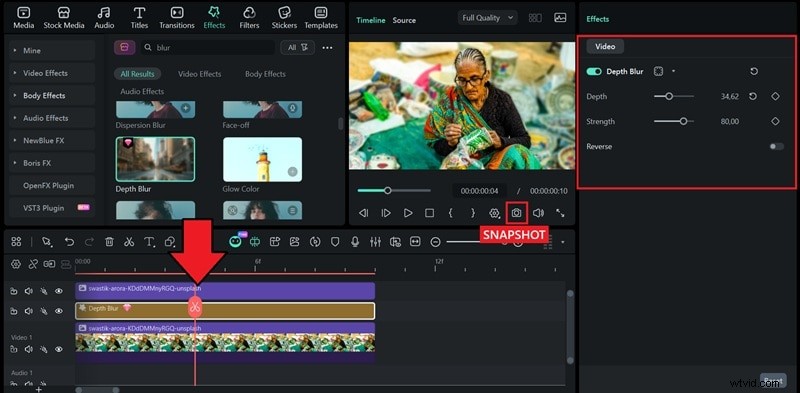
Task: Zoom out the timeline with minus button
Action: 435,242
